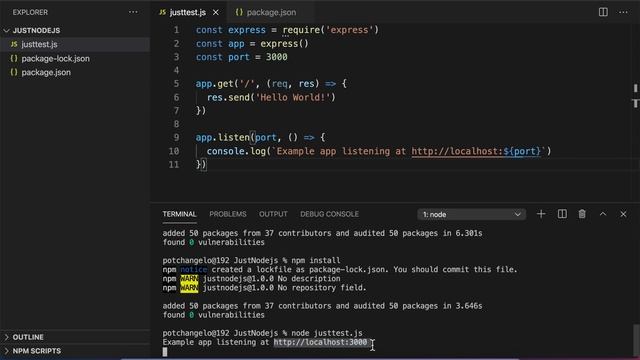The image size is (640, 360).
Task: Open editor more actions ellipsis menu
Action: click(623, 12)
